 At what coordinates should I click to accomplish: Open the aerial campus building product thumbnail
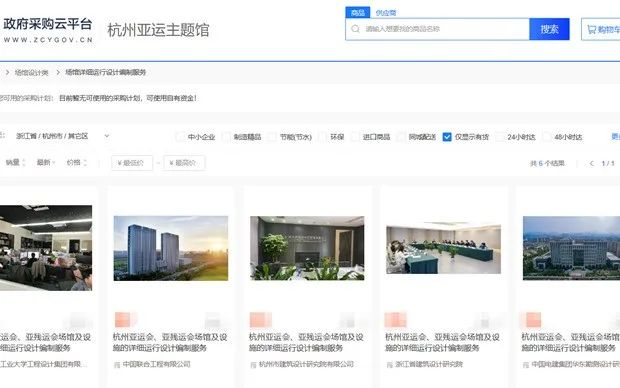[571, 248]
